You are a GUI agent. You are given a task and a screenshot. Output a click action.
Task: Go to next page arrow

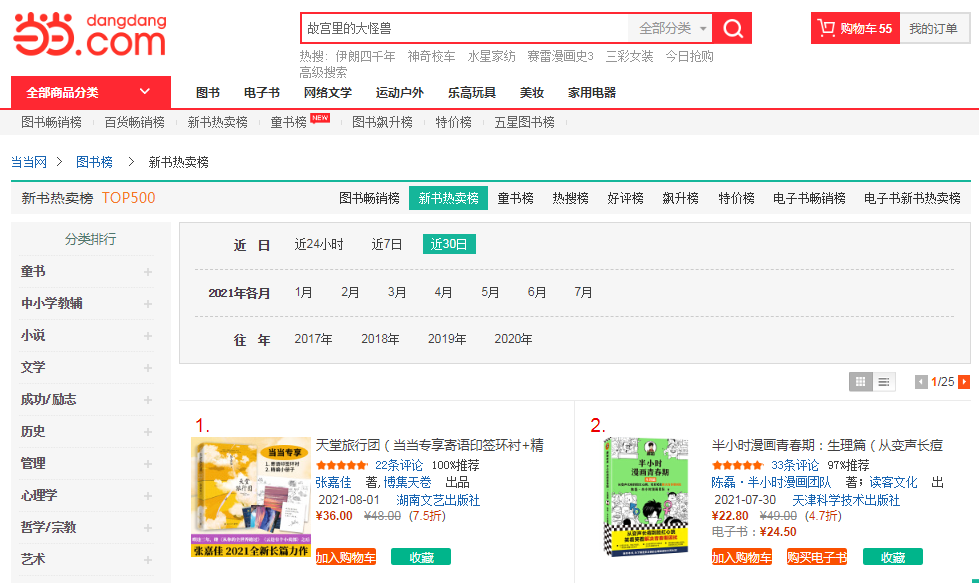[x=964, y=382]
